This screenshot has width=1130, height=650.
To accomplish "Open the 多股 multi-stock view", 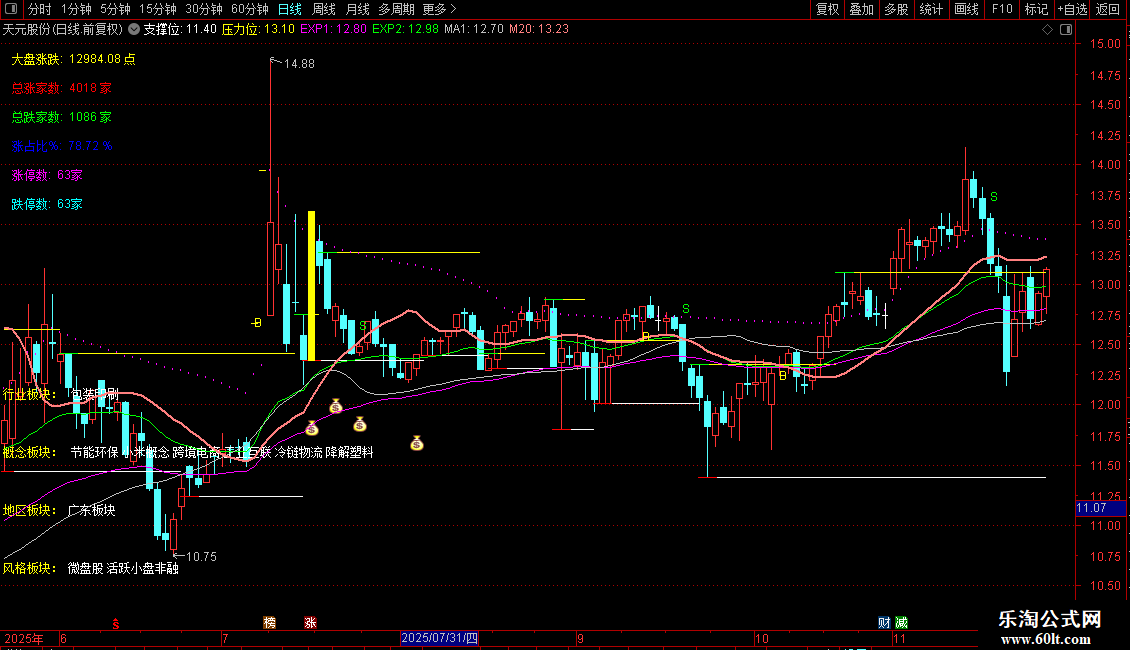I will tap(896, 9).
